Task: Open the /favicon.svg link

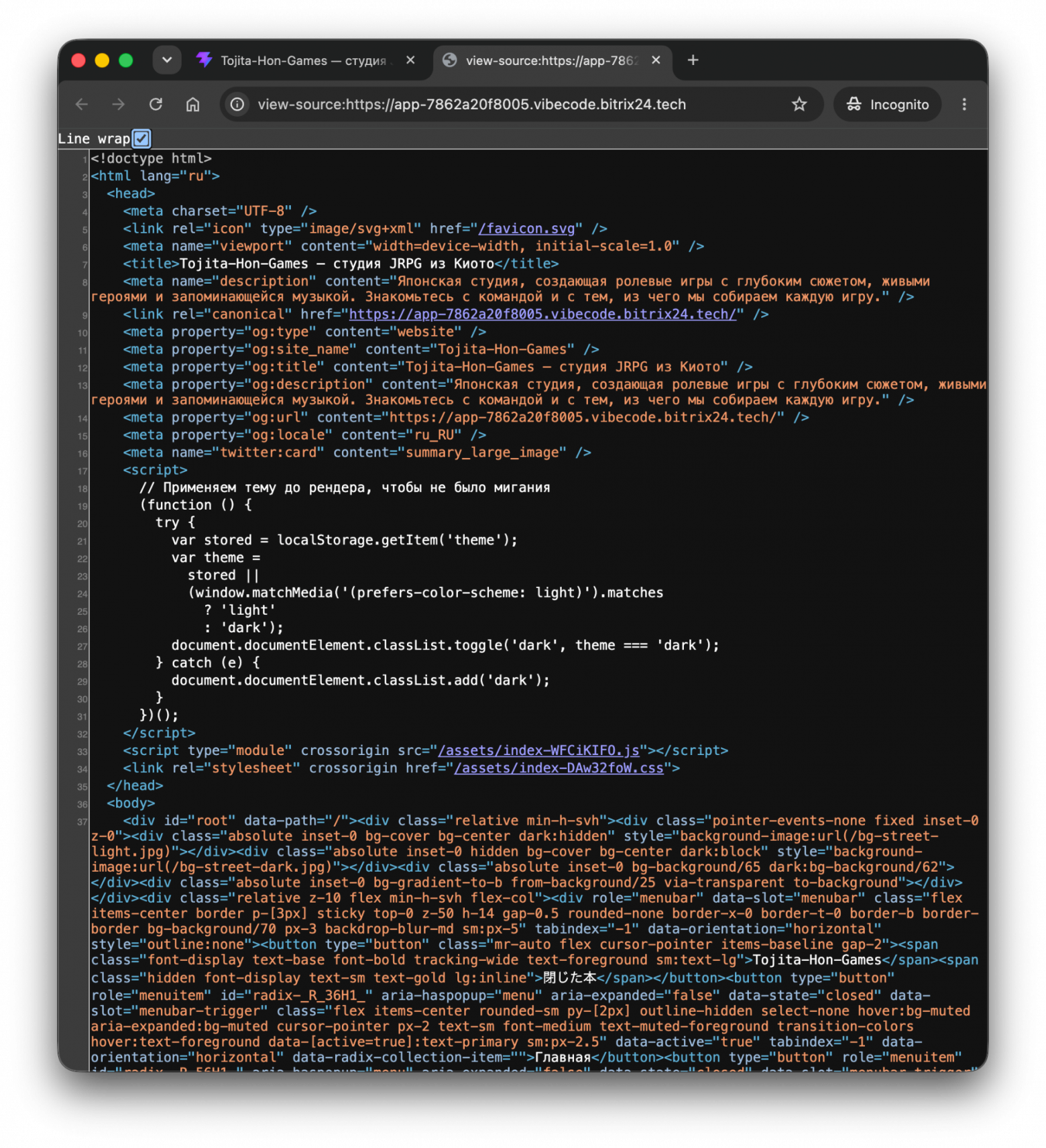Action: pos(526,229)
